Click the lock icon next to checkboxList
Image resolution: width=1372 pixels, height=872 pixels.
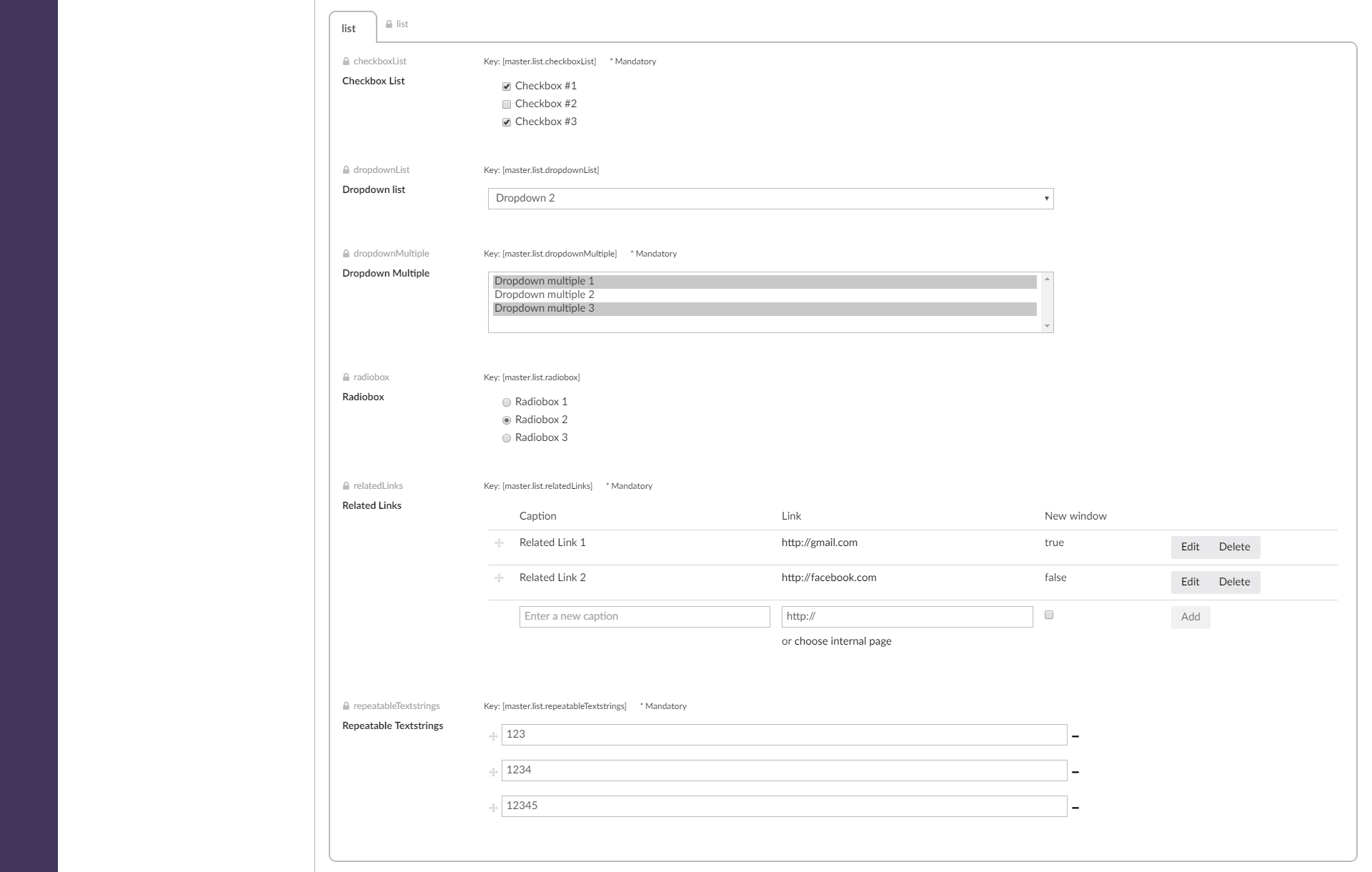point(346,61)
